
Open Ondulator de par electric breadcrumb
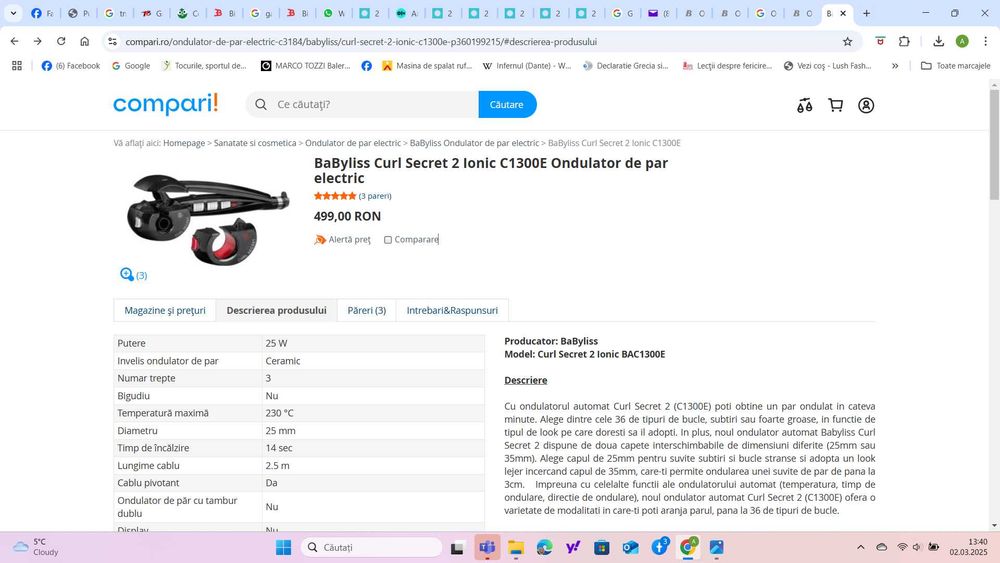point(353,143)
